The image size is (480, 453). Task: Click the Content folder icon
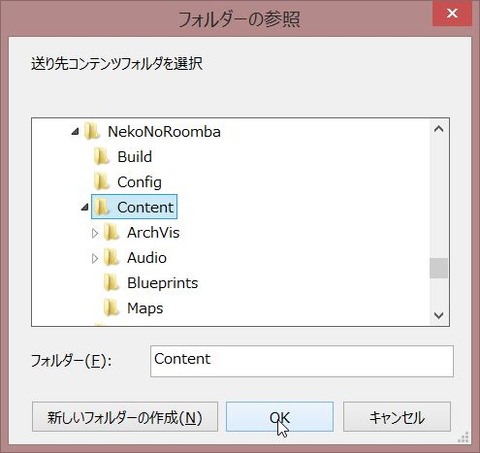coord(101,207)
